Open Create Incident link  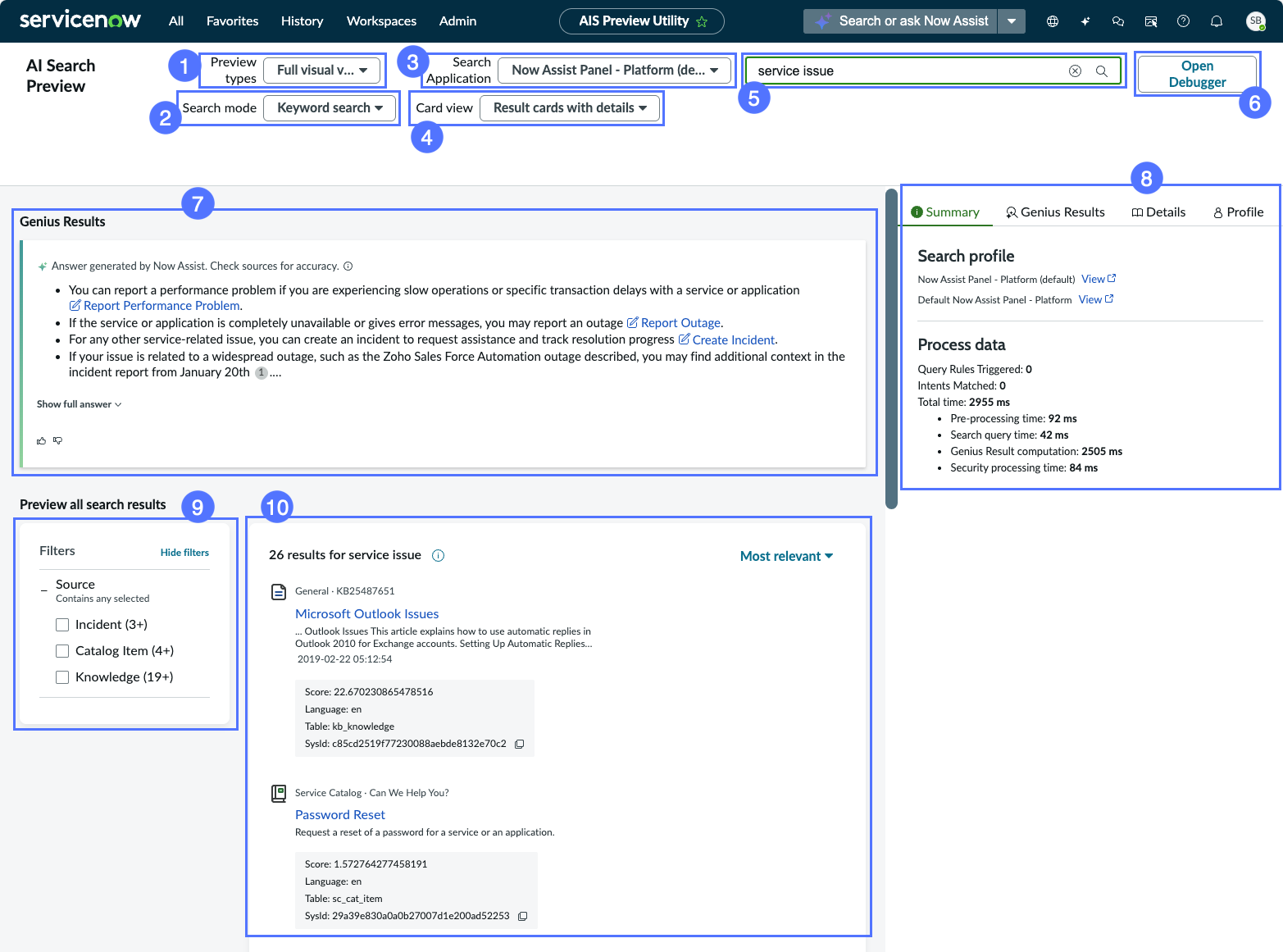pyautogui.click(x=726, y=339)
